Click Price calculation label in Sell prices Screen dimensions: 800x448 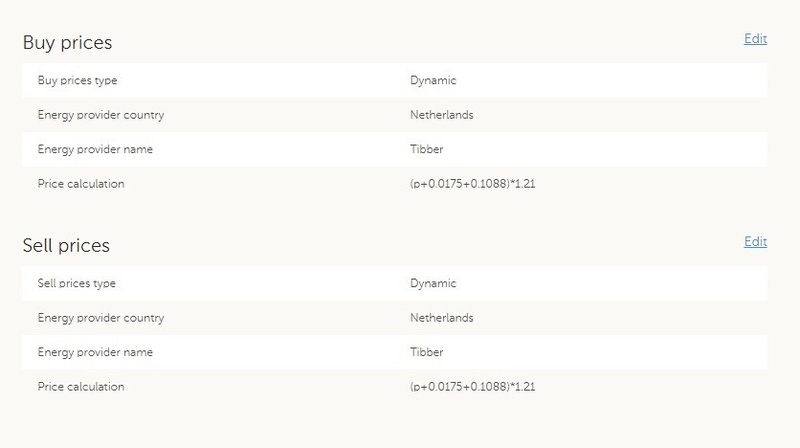point(81,386)
